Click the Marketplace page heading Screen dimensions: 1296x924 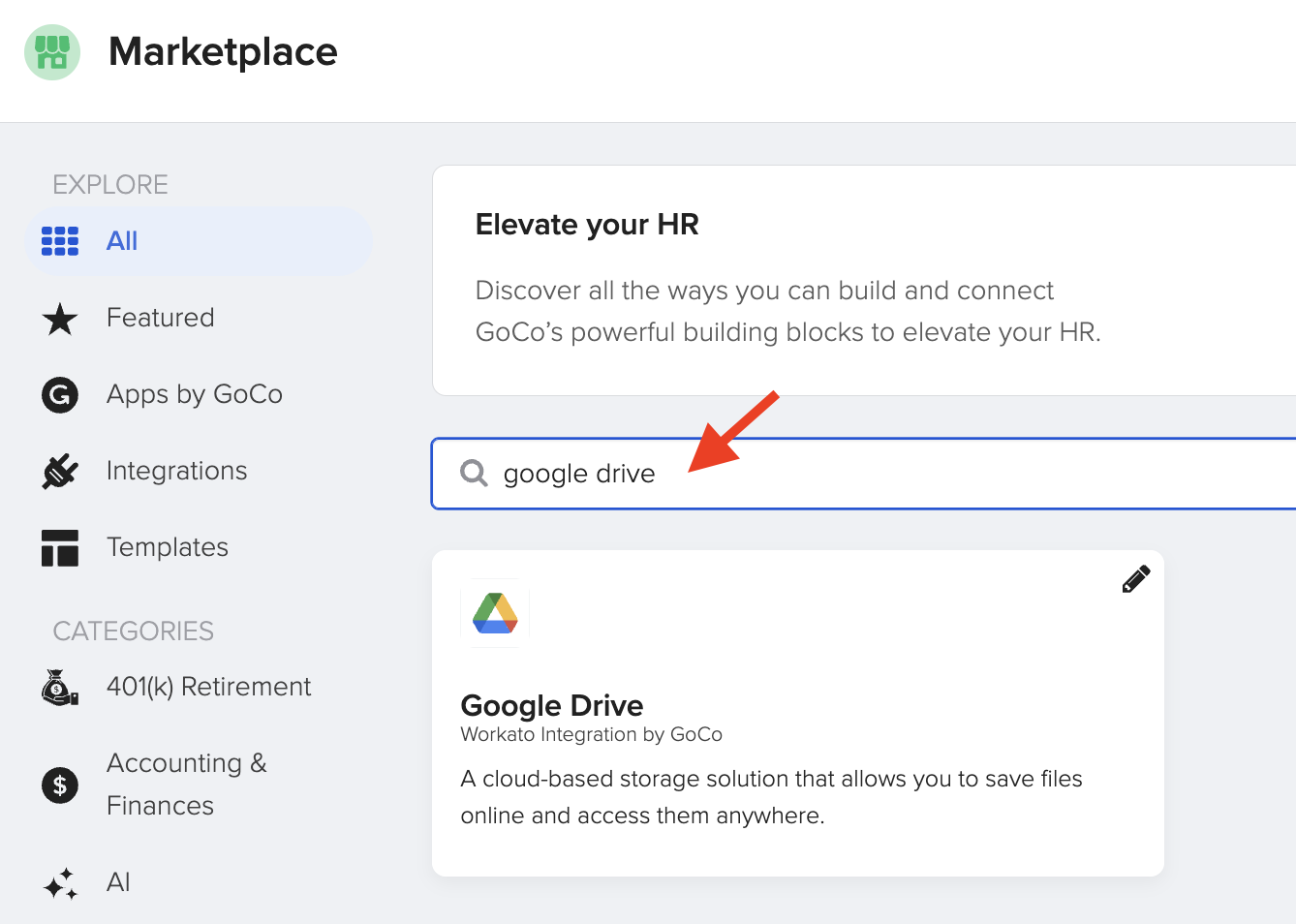(223, 52)
